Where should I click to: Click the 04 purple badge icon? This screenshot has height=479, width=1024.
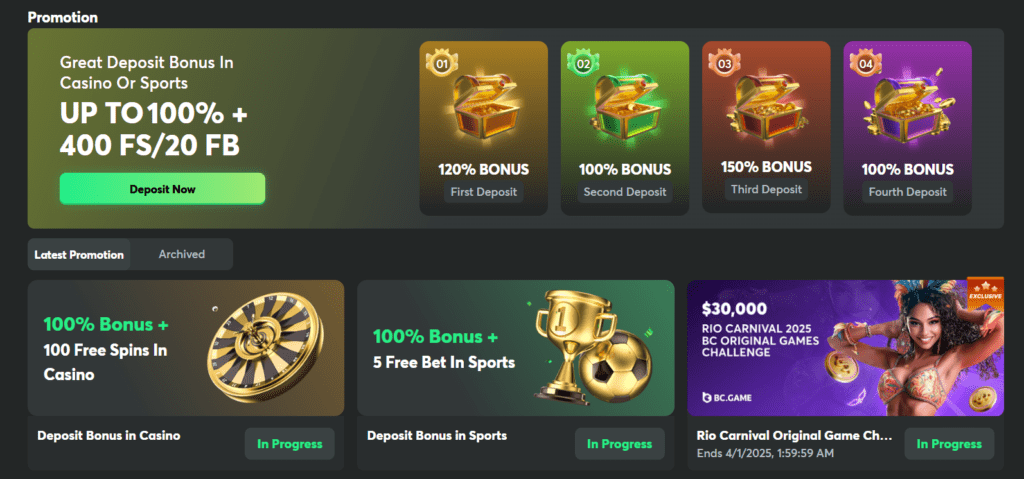pyautogui.click(x=865, y=64)
